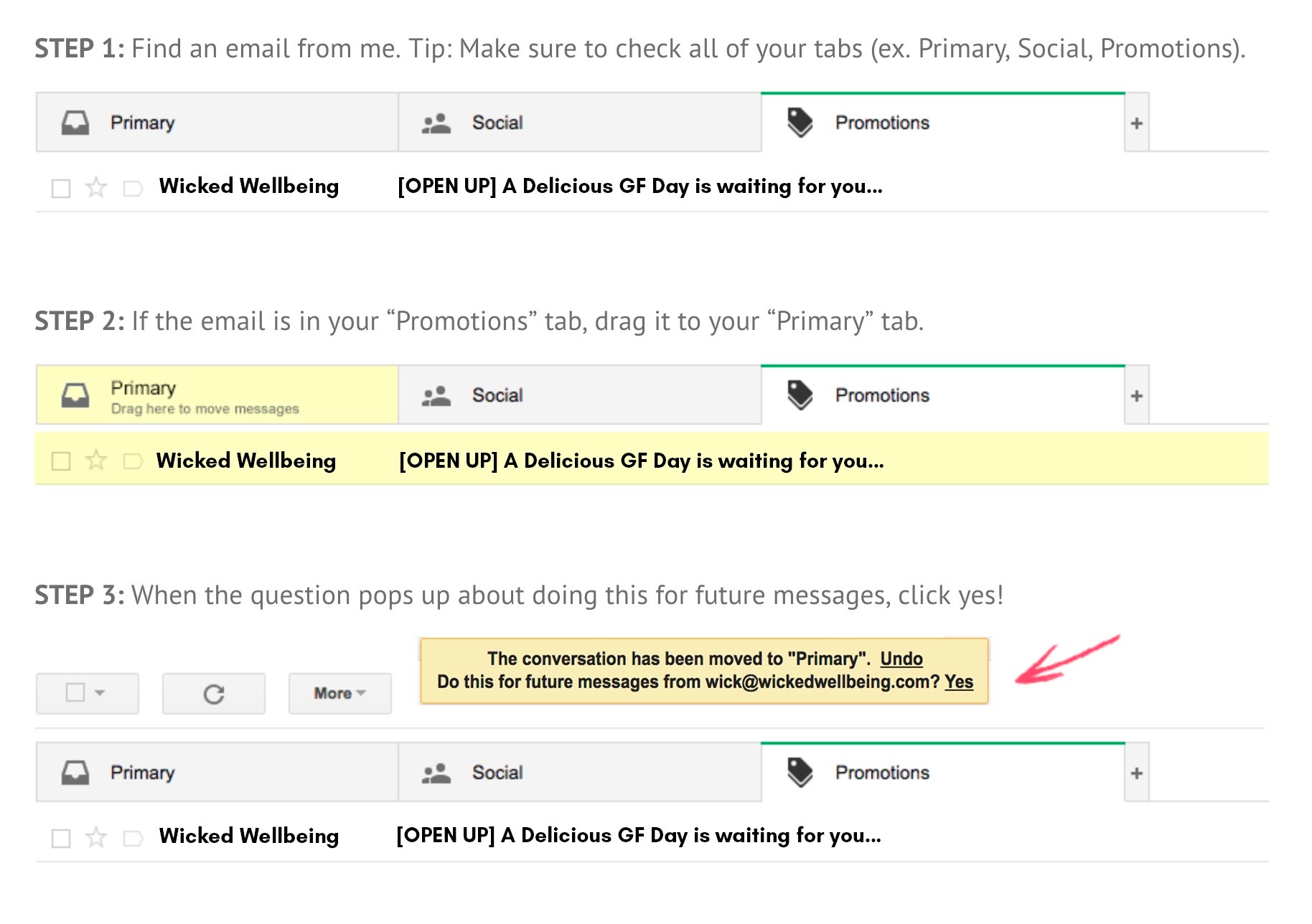Open the select-all checkbox dropdown beside Refresh
This screenshot has height=924, width=1312.
87,694
